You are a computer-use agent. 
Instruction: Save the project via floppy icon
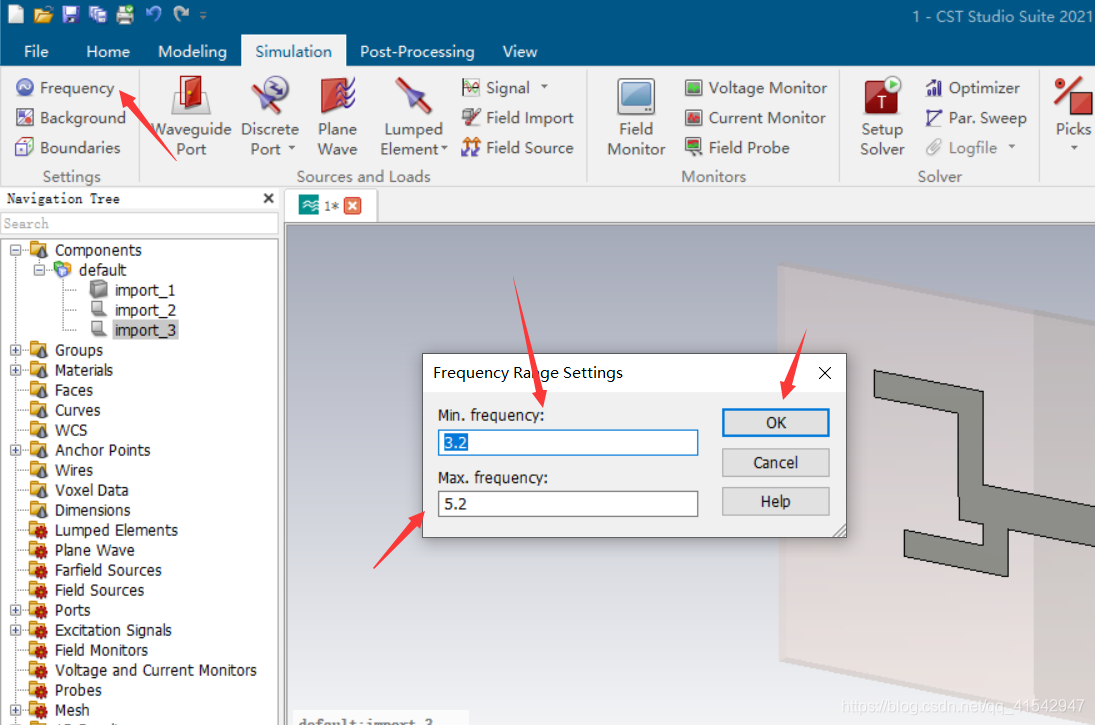pos(71,14)
